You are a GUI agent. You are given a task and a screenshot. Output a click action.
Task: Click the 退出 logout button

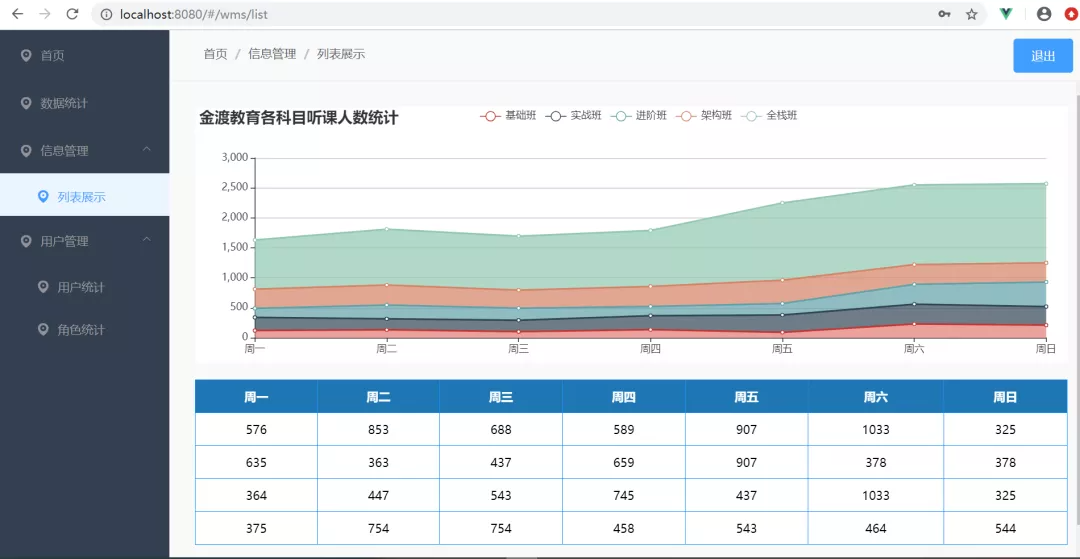(x=1043, y=56)
